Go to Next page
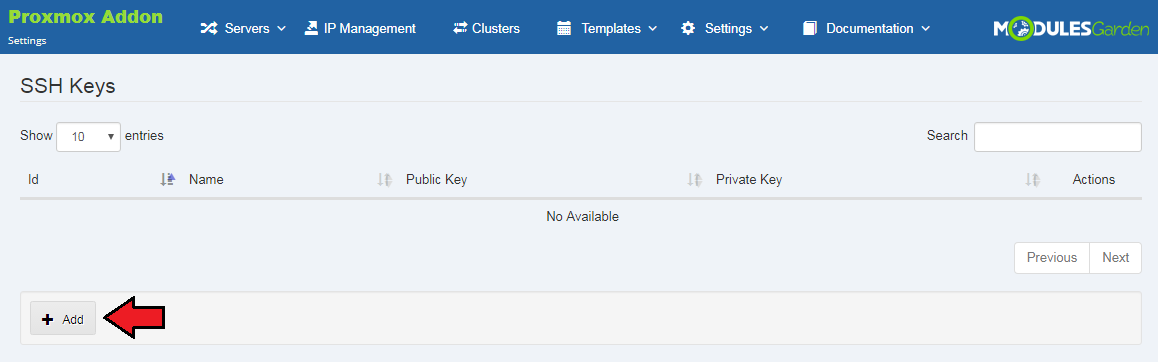 tap(1115, 257)
